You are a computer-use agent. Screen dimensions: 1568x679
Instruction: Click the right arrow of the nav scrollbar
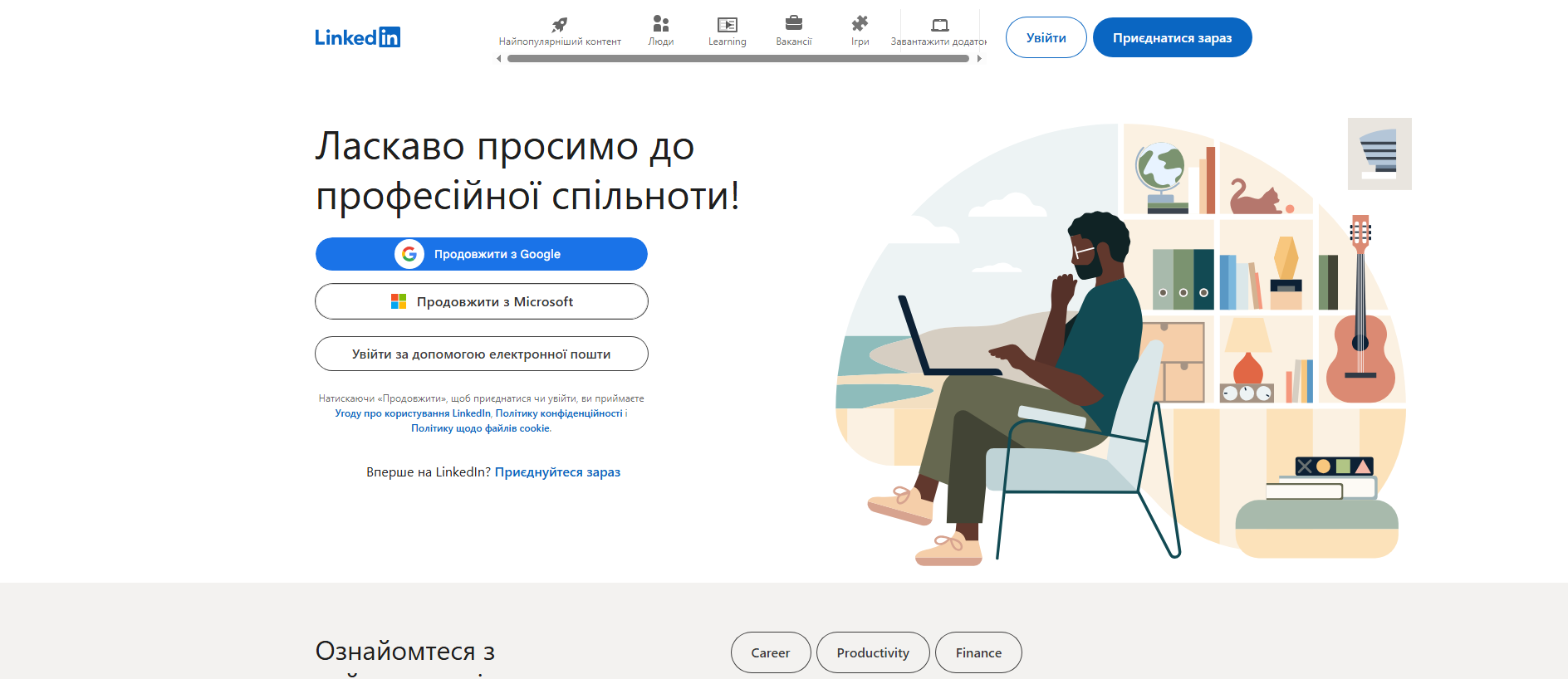(x=980, y=59)
